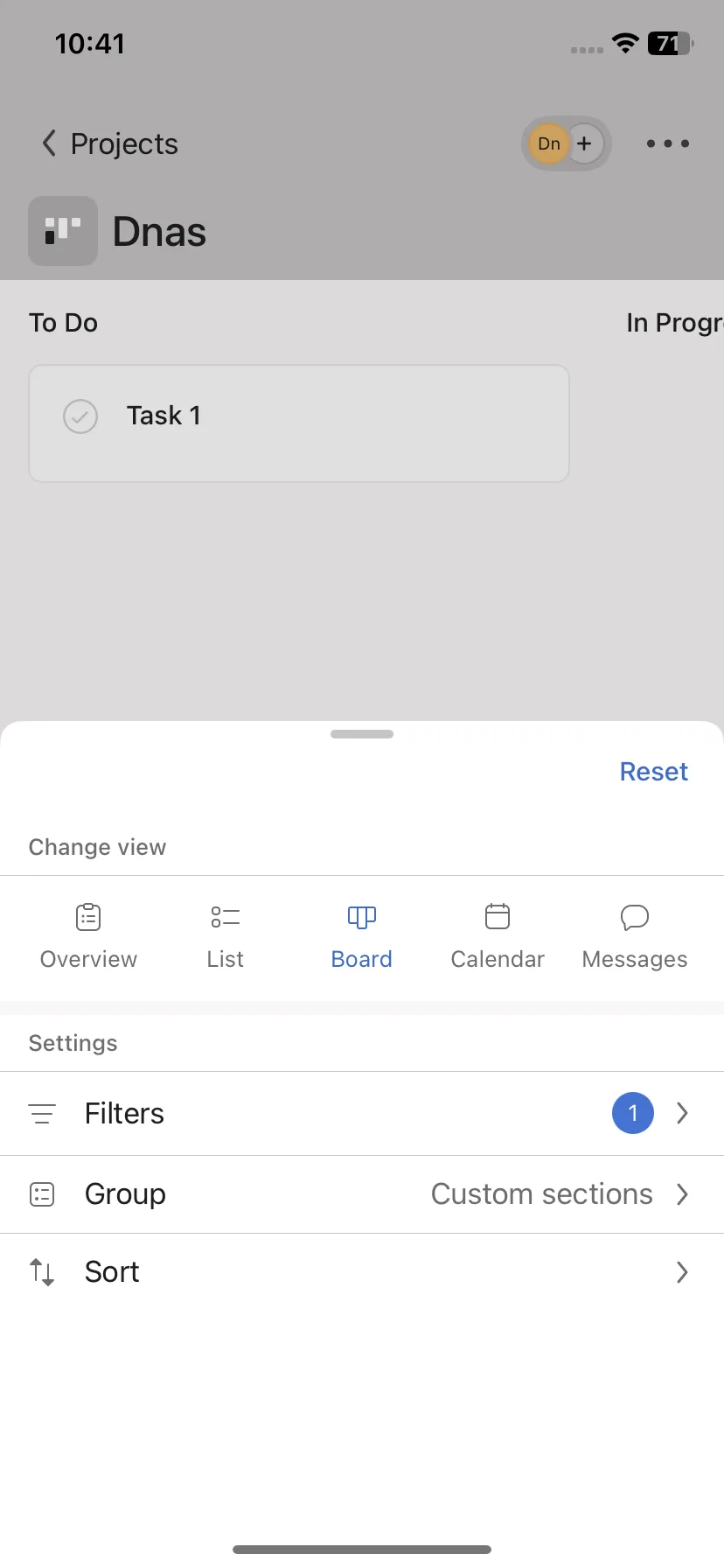Select the Board view icon
The width and height of the screenshot is (724, 1568).
[x=361, y=917]
